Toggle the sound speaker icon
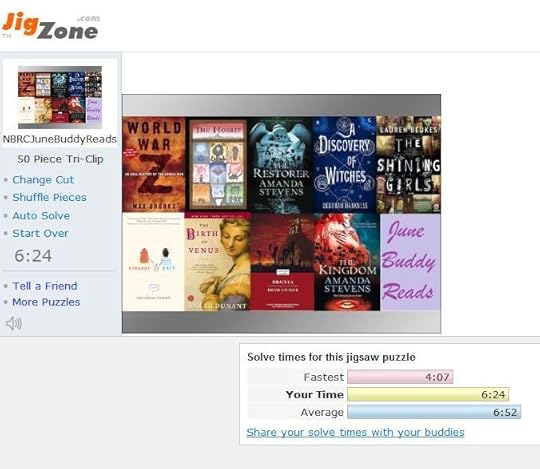Viewport: 540px width, 469px height. 14,323
